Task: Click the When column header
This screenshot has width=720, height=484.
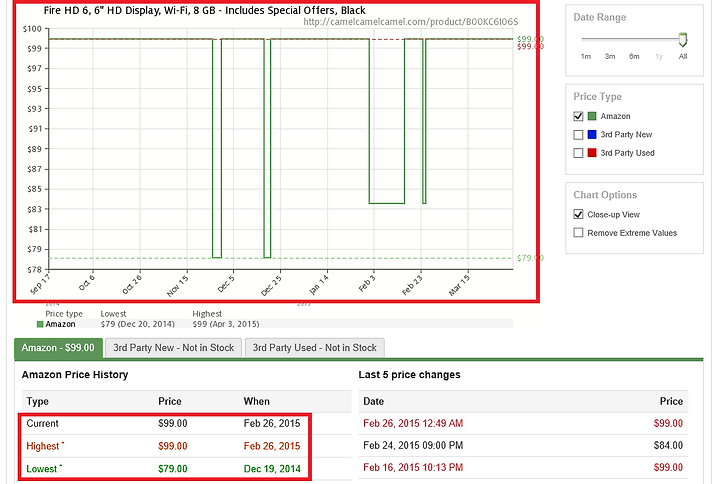Action: pyautogui.click(x=256, y=401)
